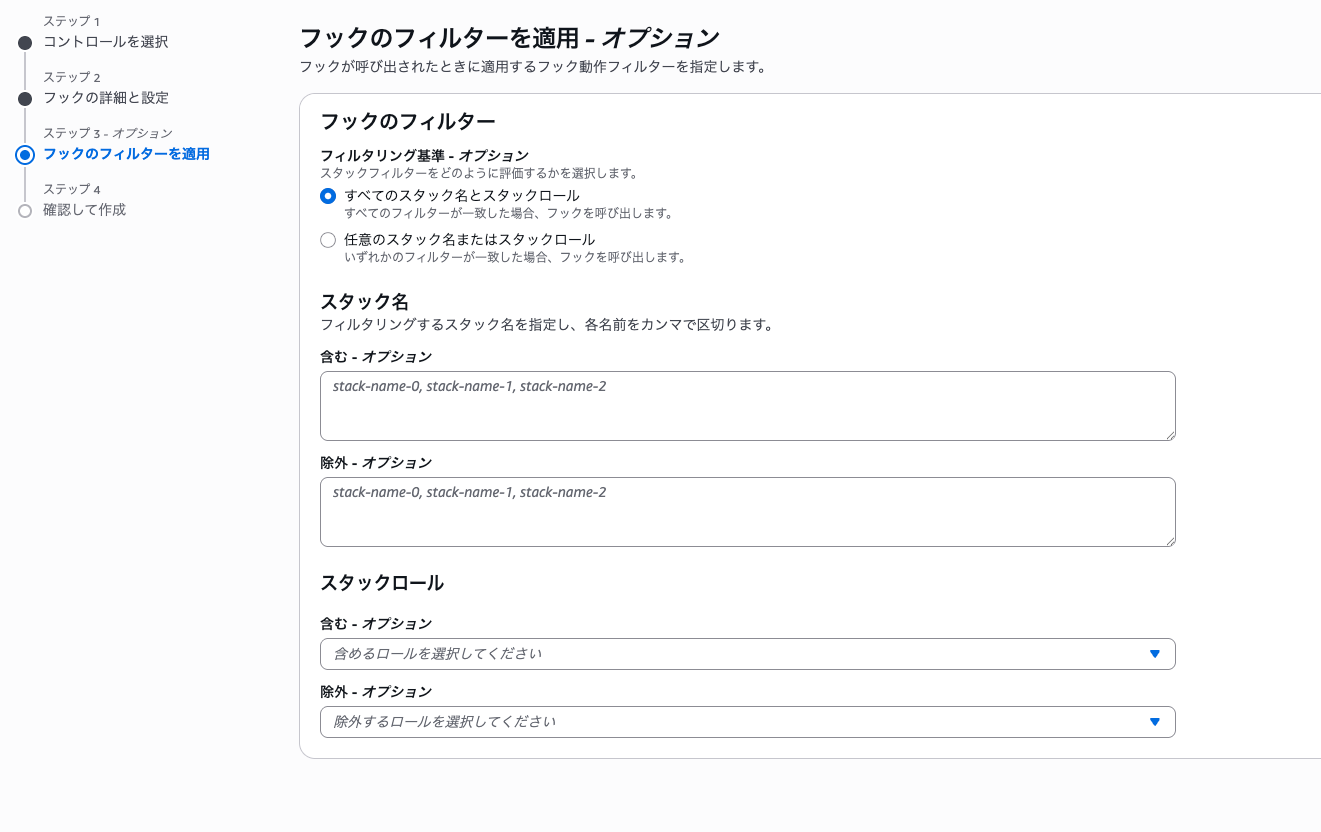The height and width of the screenshot is (832, 1321).
Task: Click current step フックのフィルターを適用
Action: click(126, 154)
